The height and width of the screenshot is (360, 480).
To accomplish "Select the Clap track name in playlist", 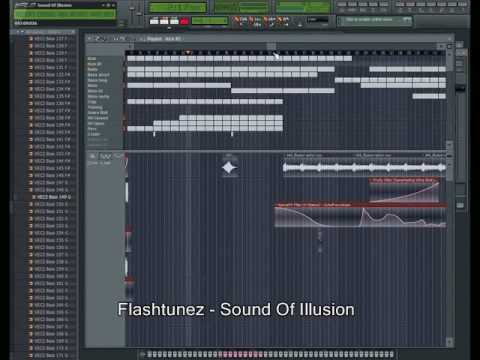I will point(92,102).
